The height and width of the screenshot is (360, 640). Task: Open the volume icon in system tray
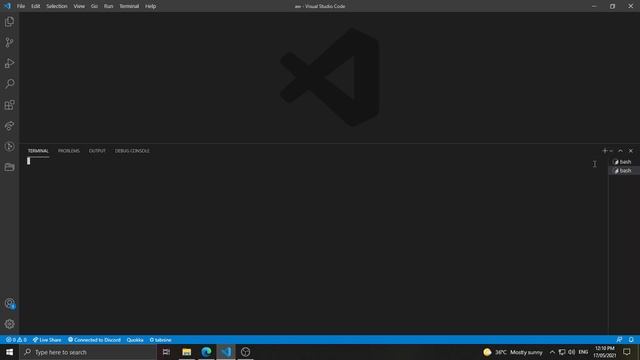click(571, 352)
